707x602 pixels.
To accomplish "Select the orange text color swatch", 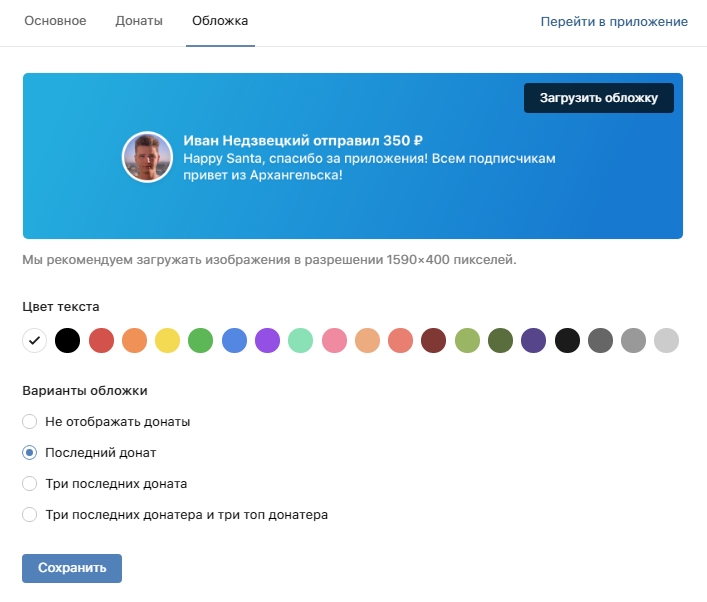I will [134, 340].
